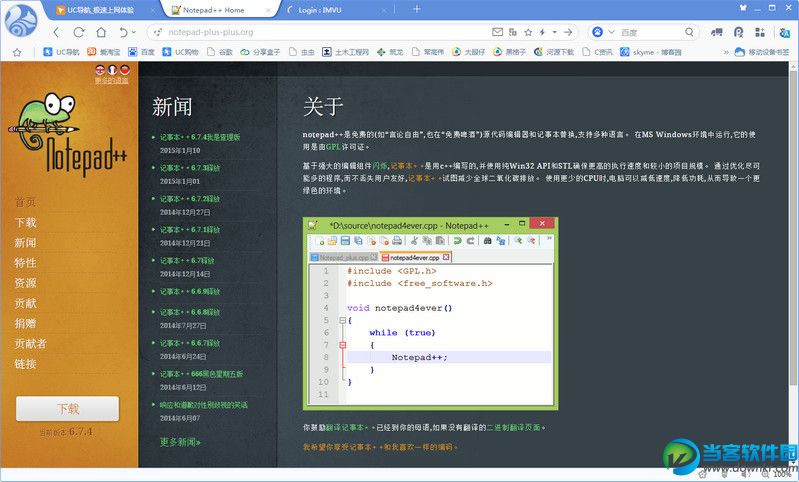Open the 土木工程网 bookmark

[x=345, y=52]
